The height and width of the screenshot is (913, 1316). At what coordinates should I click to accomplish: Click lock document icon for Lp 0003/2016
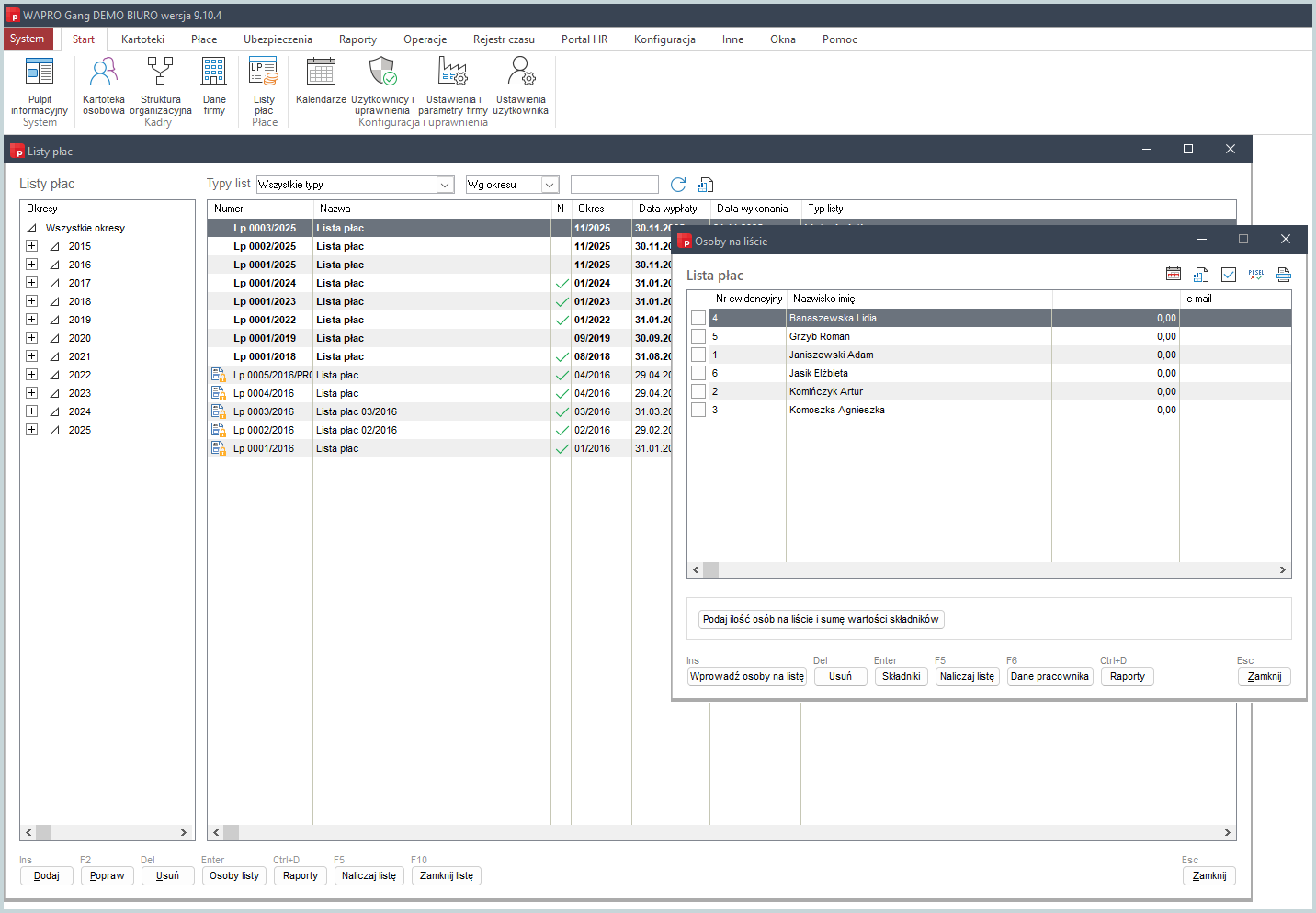click(x=219, y=411)
